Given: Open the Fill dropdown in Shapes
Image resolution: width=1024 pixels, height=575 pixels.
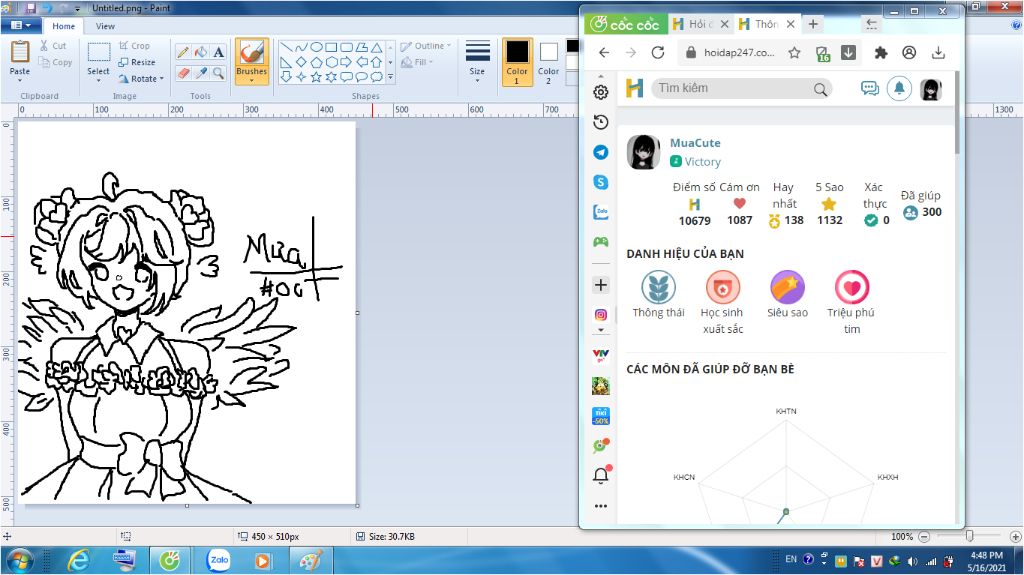Looking at the screenshot, I should (418, 62).
